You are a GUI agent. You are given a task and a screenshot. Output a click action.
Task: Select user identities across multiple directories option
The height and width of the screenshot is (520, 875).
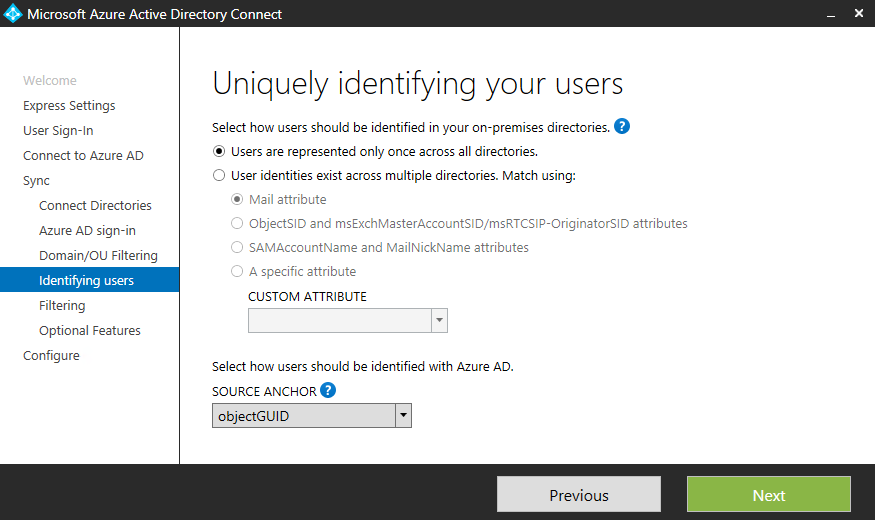219,176
